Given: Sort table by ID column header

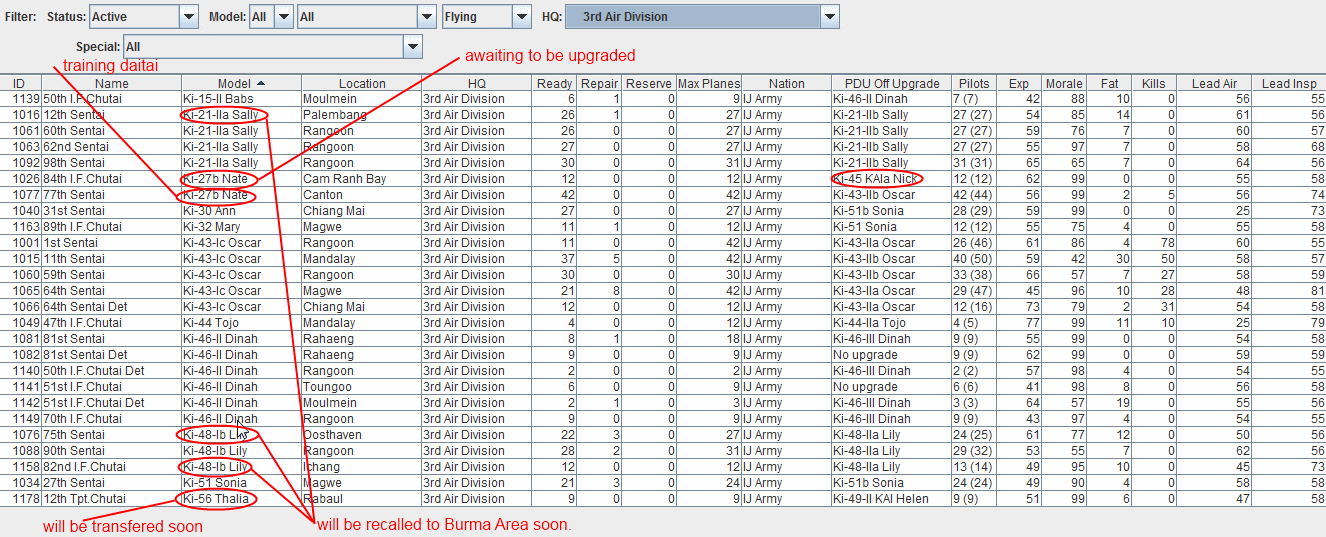Looking at the screenshot, I should [x=18, y=83].
